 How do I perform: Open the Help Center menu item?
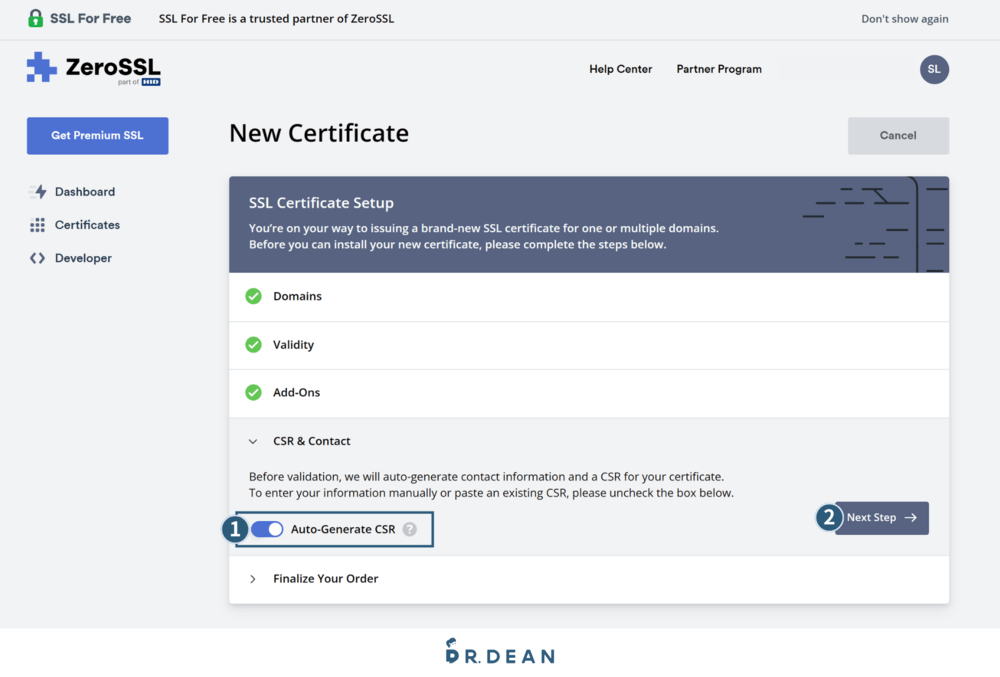tap(620, 69)
